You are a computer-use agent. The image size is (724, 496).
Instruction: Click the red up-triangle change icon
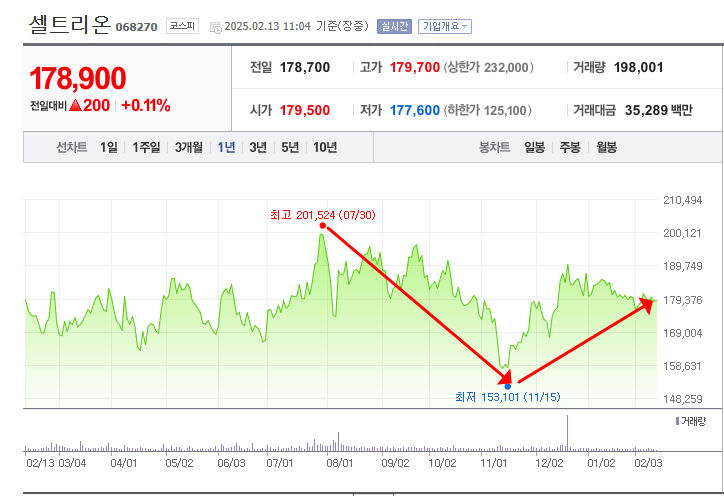76,106
